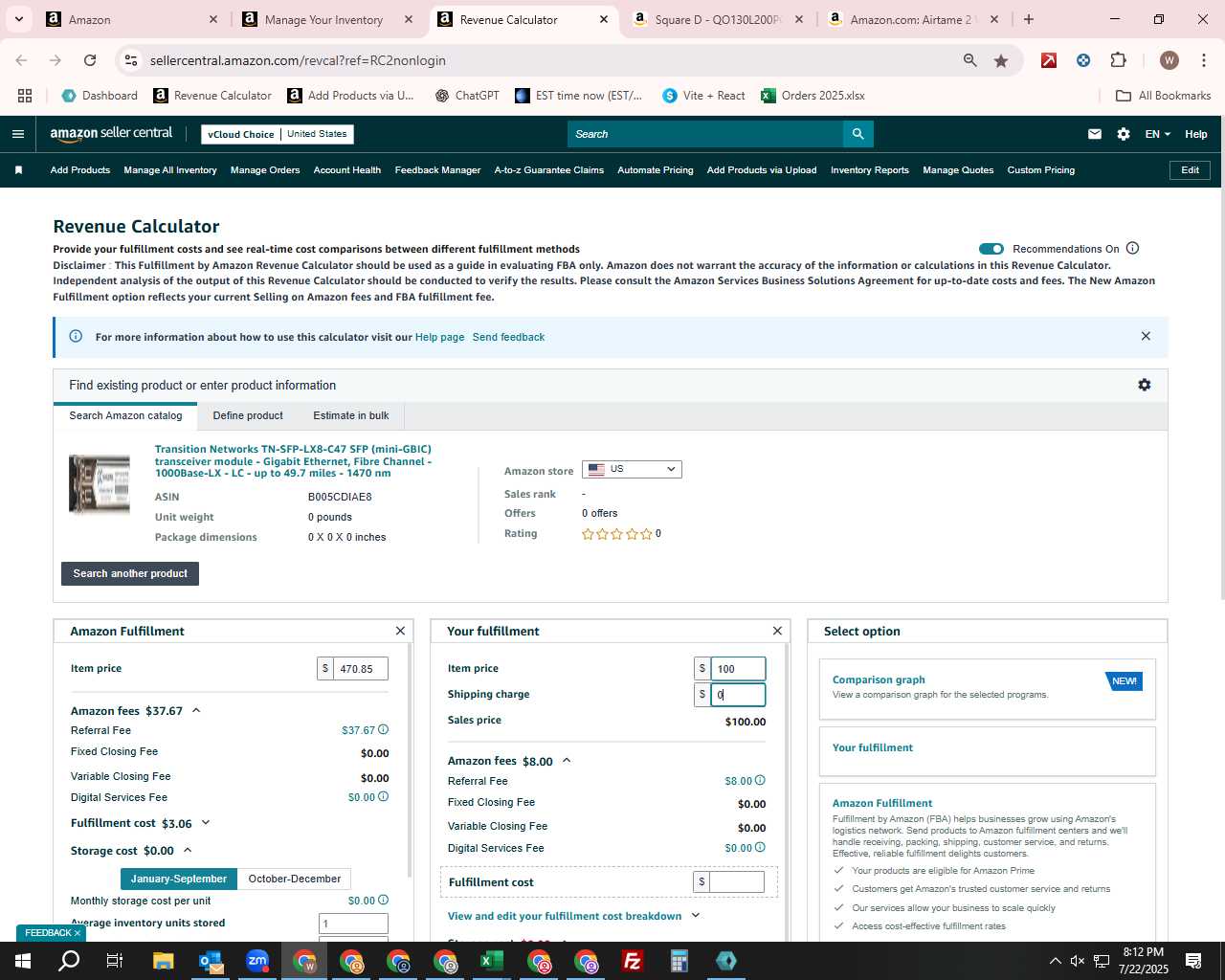Click the Edit navigation button

[1190, 170]
